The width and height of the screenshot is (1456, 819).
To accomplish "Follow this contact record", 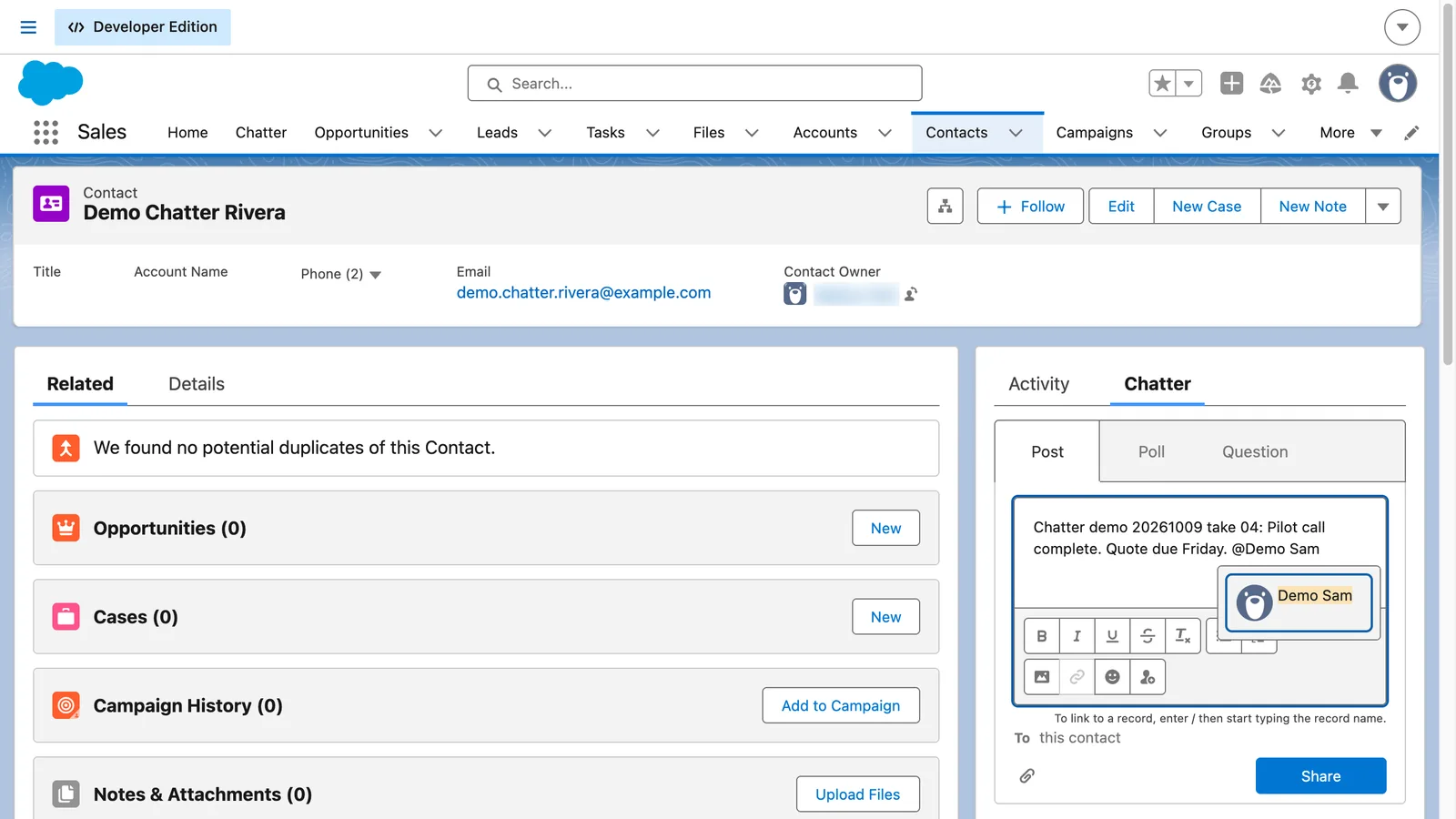I will [x=1030, y=207].
